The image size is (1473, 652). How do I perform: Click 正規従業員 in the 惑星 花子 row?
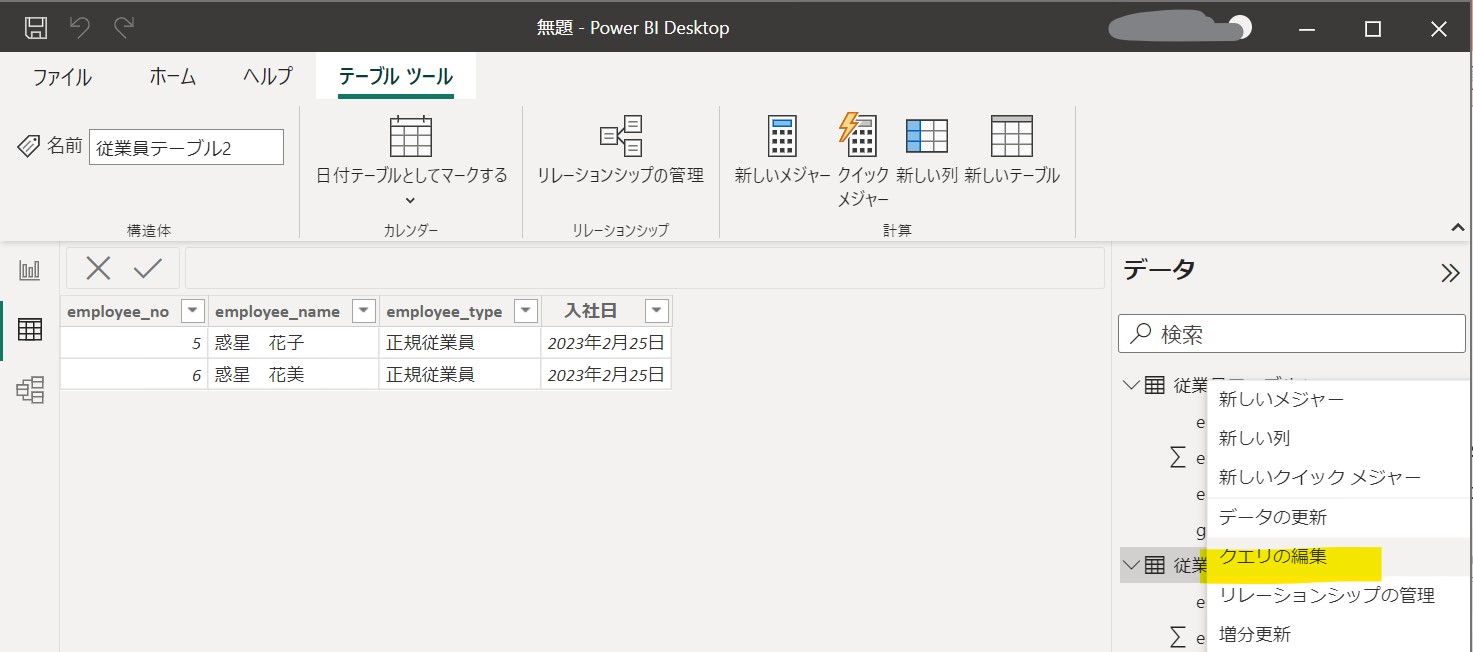(x=460, y=343)
